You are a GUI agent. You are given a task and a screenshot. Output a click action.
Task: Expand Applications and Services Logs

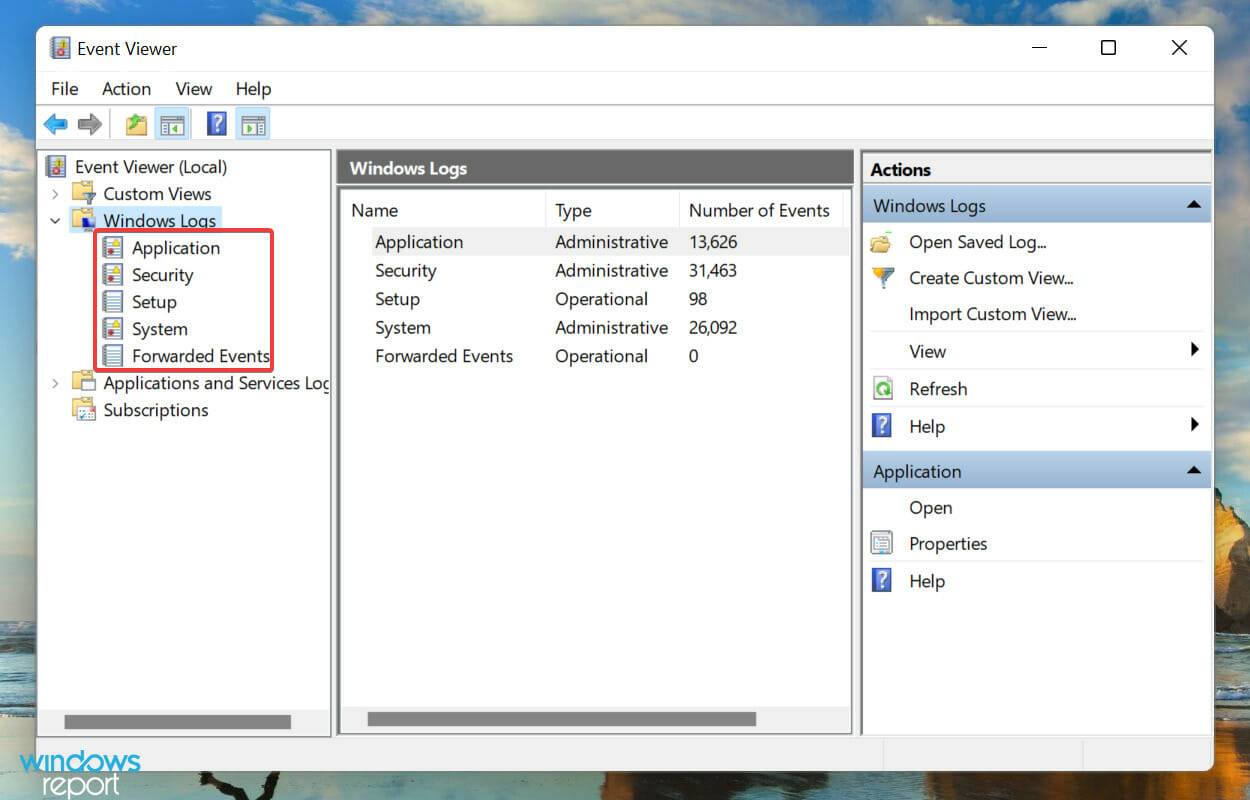coord(55,383)
